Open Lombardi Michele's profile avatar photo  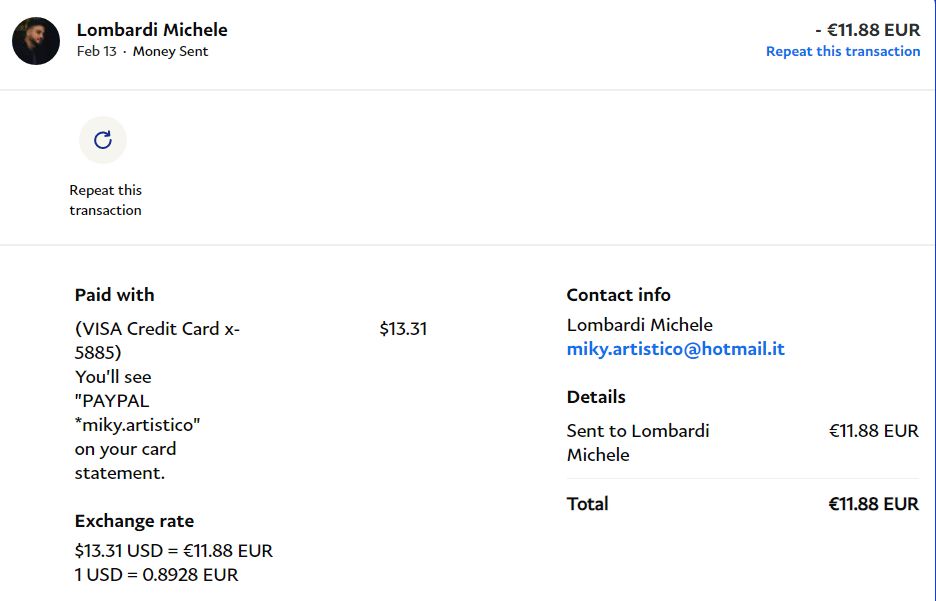point(36,41)
